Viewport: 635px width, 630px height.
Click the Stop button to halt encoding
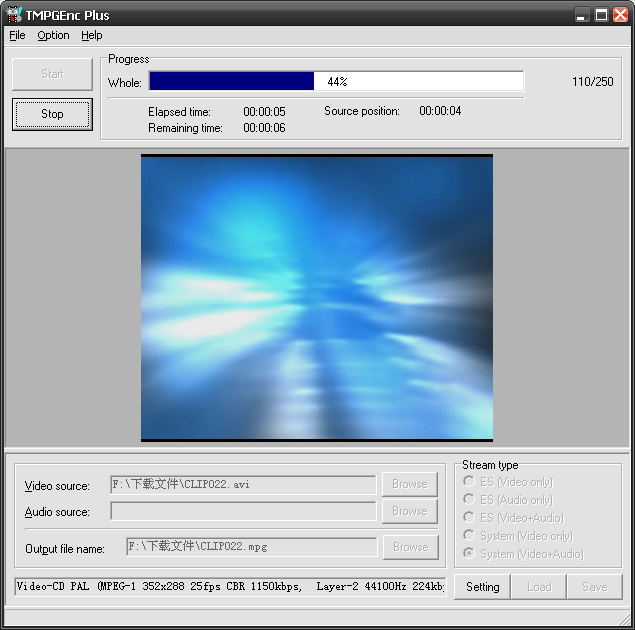pos(52,114)
